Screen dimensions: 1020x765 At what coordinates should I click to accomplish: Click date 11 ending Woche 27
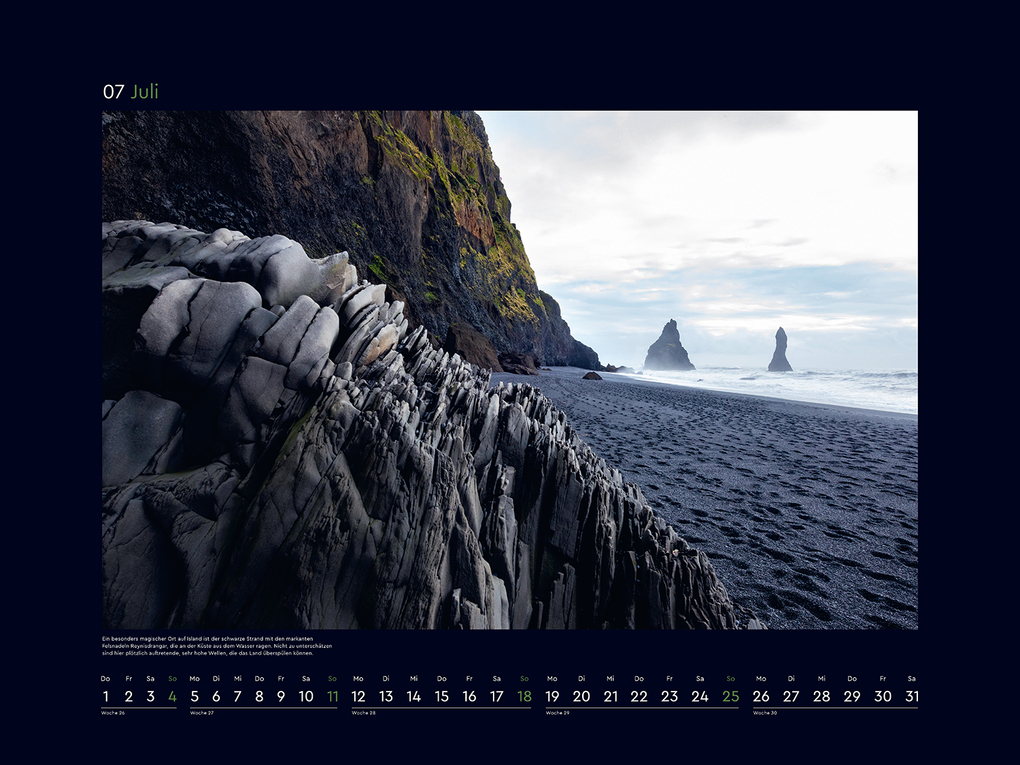tap(332, 696)
